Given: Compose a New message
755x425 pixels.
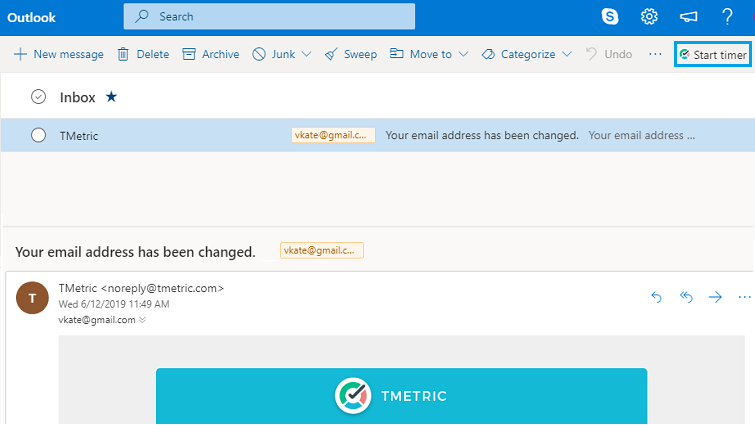Looking at the screenshot, I should click(59, 54).
